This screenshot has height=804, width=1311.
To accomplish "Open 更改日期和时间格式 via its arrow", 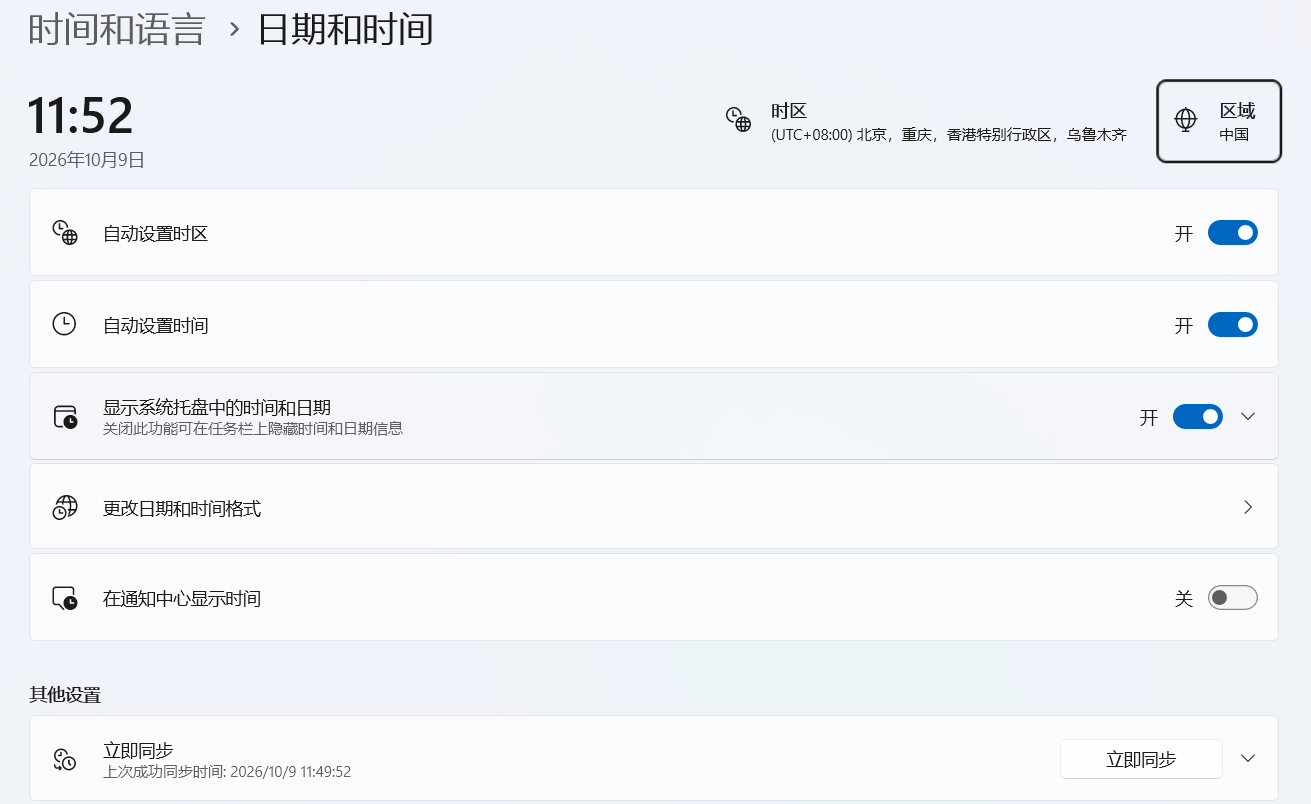I will [1248, 507].
